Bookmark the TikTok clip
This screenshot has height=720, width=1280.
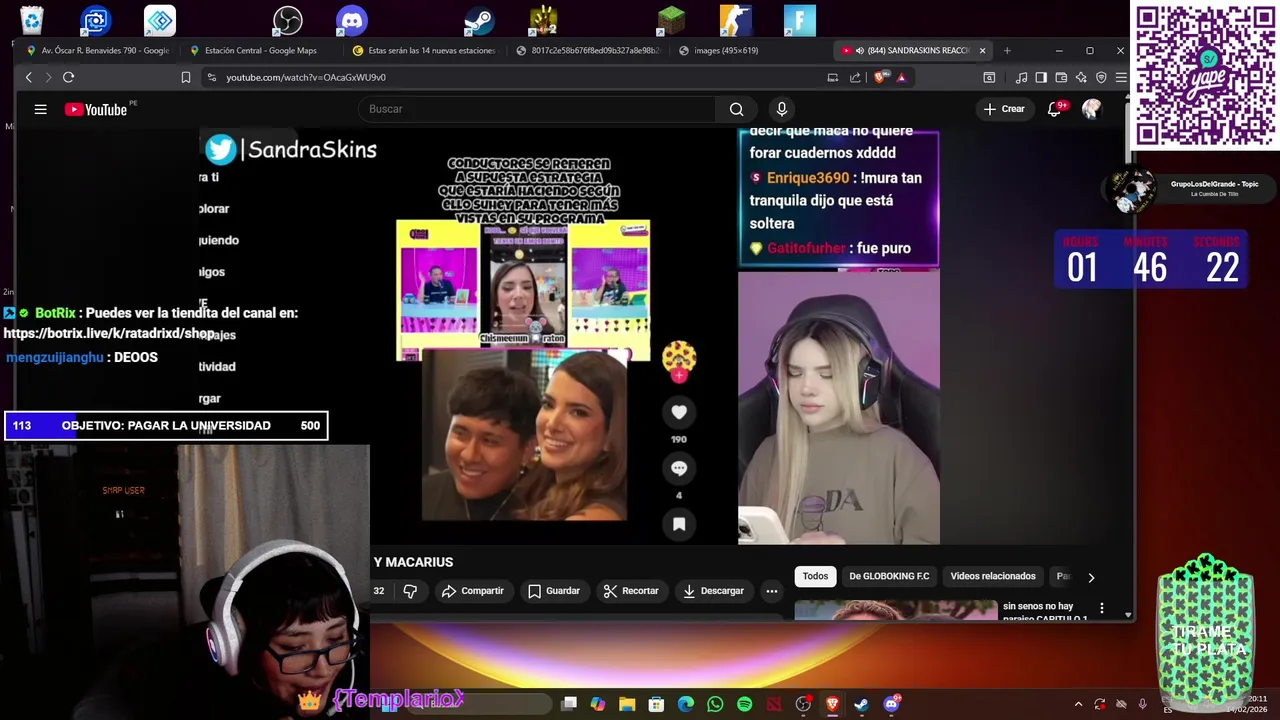click(679, 523)
